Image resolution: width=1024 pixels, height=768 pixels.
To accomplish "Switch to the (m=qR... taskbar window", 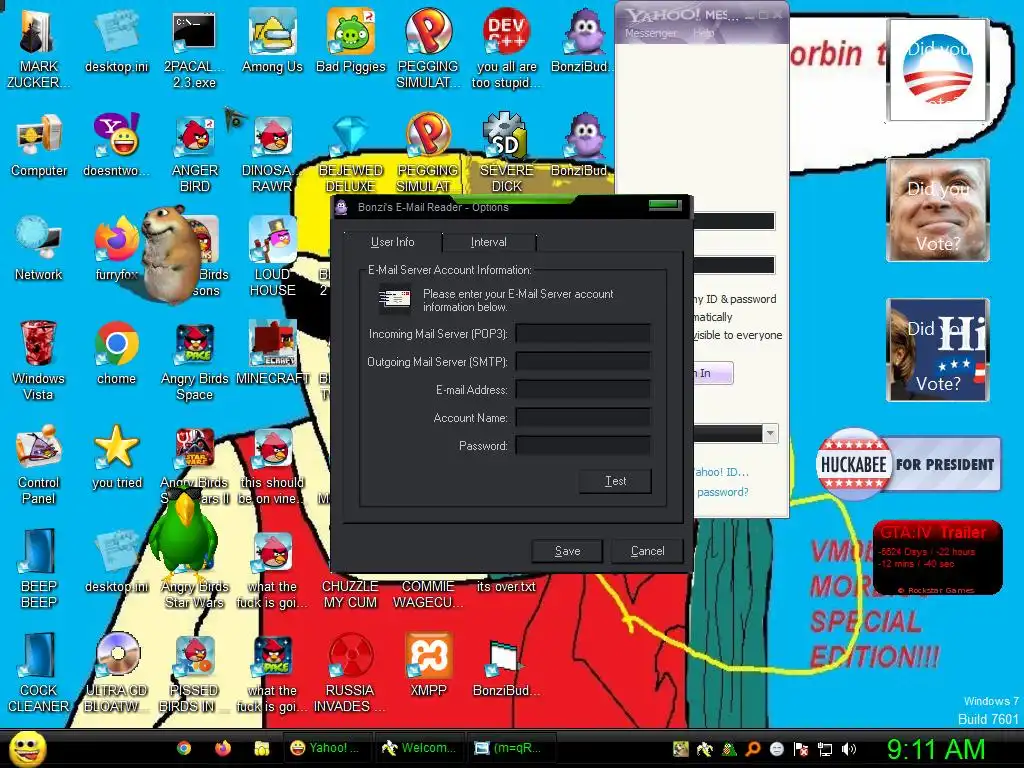I will (509, 748).
